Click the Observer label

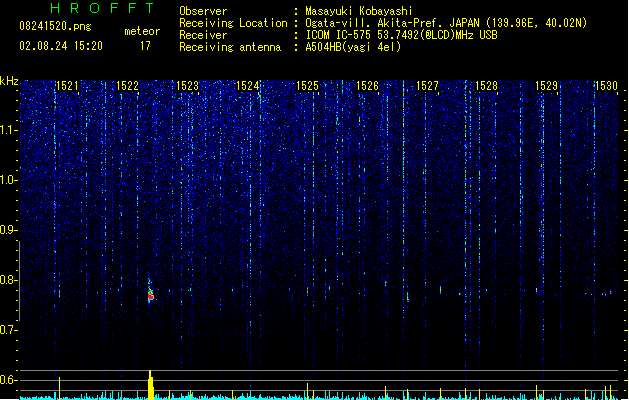pyautogui.click(x=203, y=11)
